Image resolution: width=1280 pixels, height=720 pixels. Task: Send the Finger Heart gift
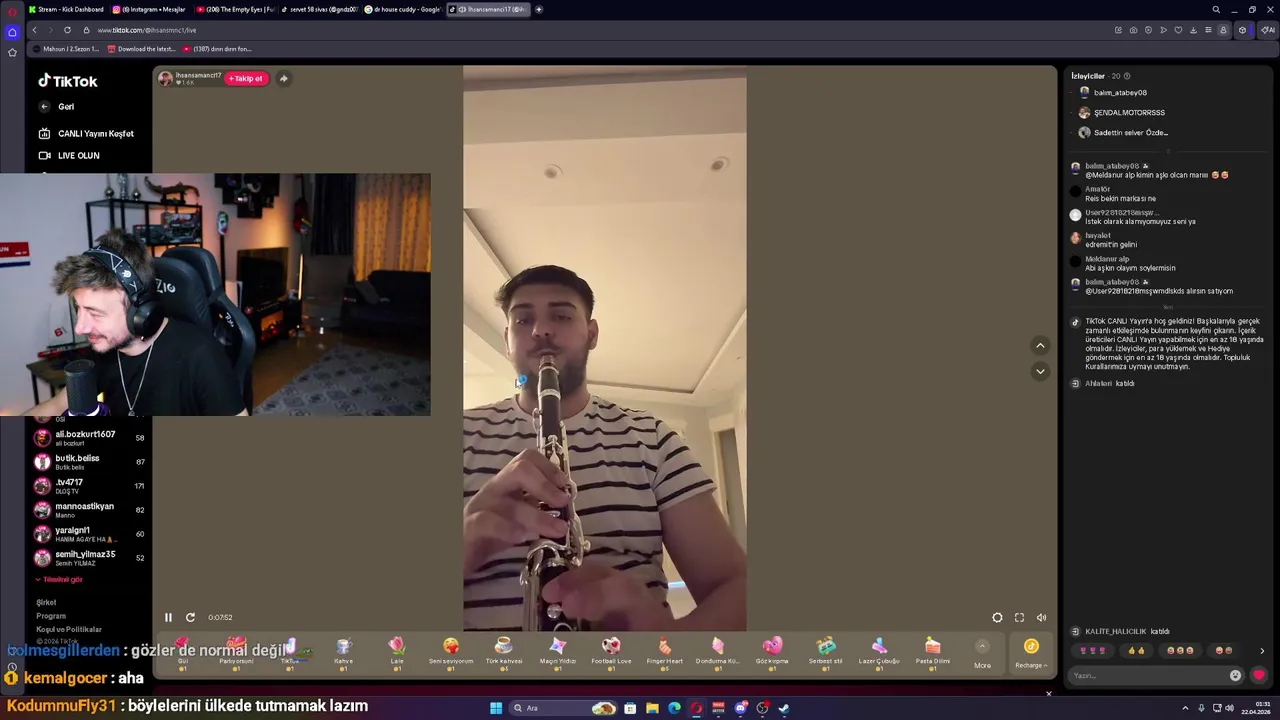pos(665,652)
